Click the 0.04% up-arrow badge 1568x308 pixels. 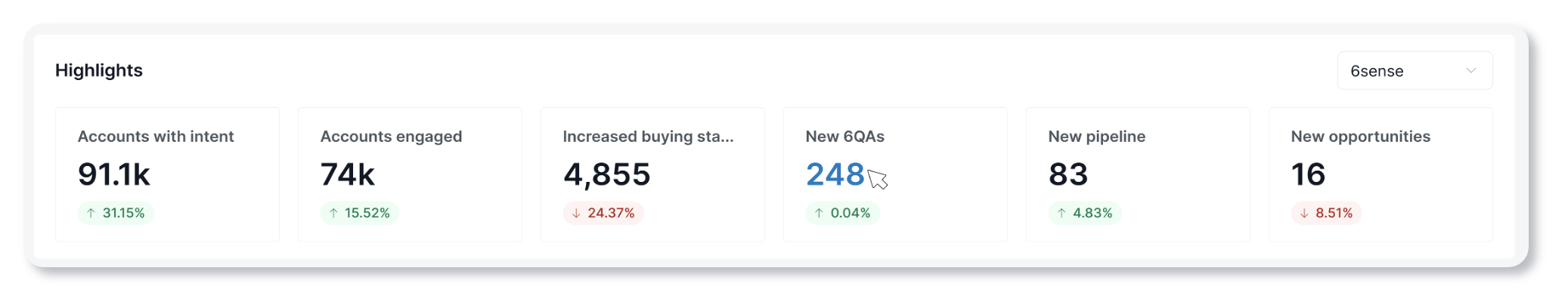[x=842, y=213]
